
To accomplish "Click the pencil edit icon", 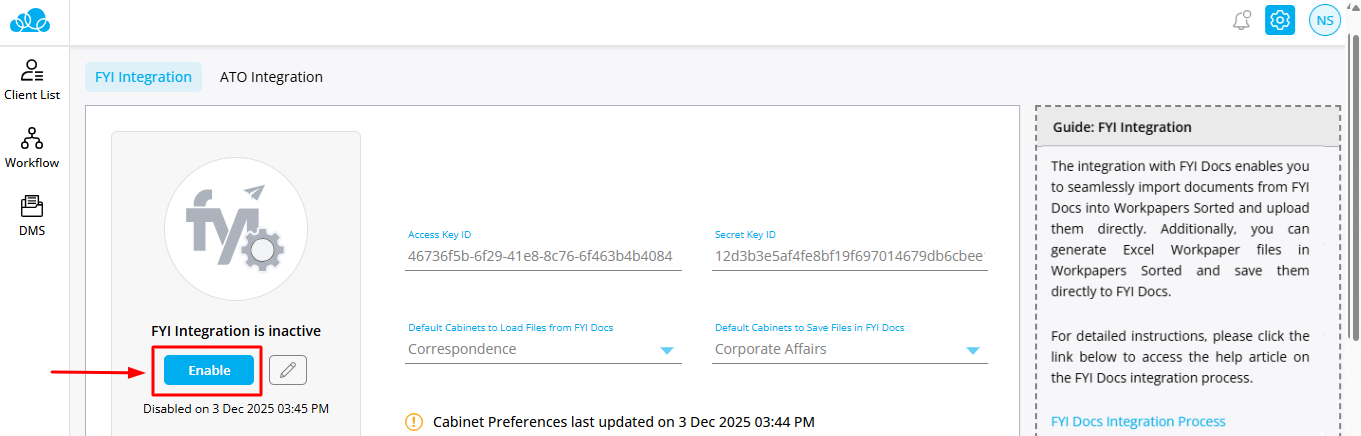I will [288, 370].
